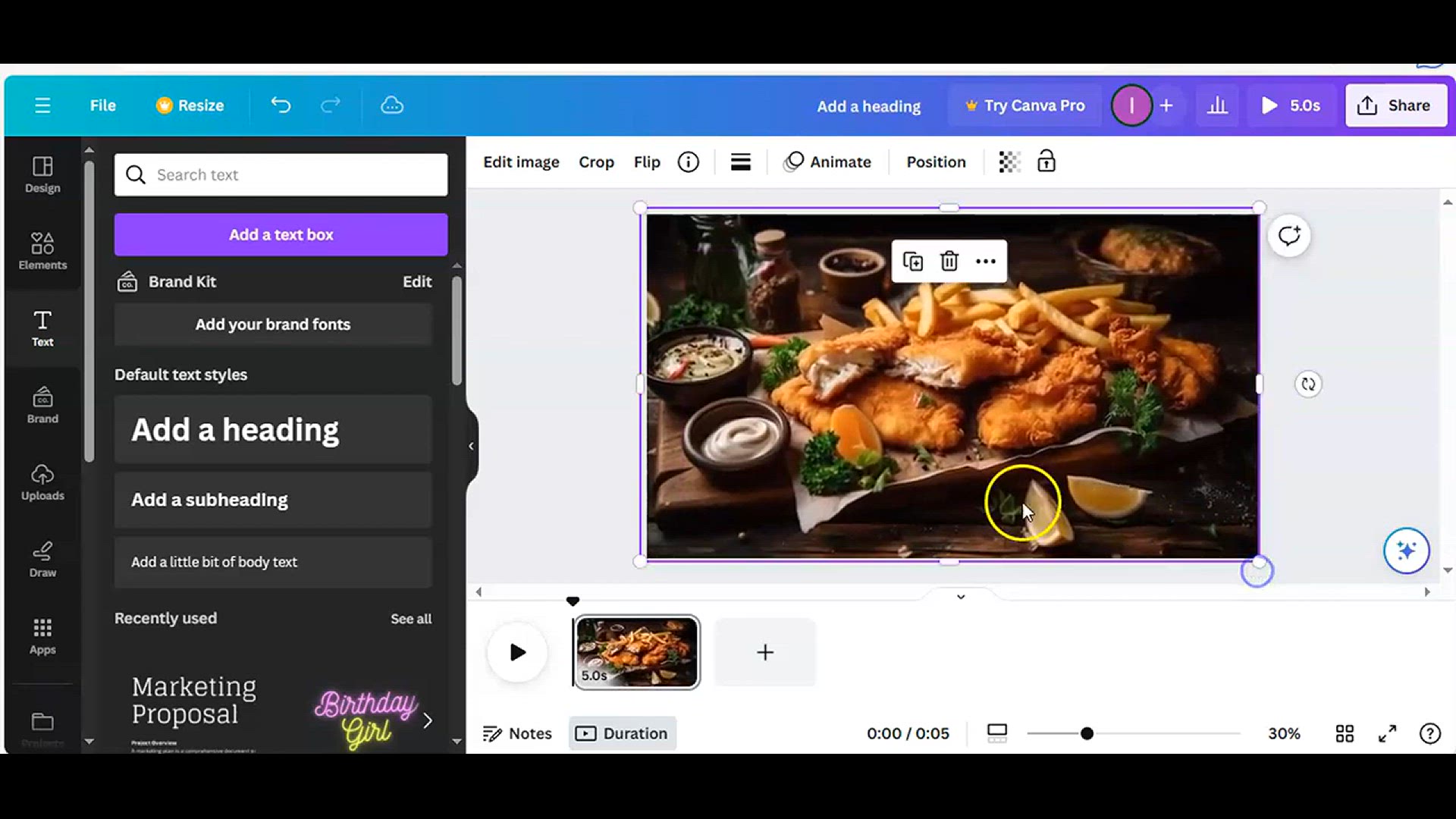Click the timeline playhead marker
The height and width of the screenshot is (819, 1456).
coord(573,601)
